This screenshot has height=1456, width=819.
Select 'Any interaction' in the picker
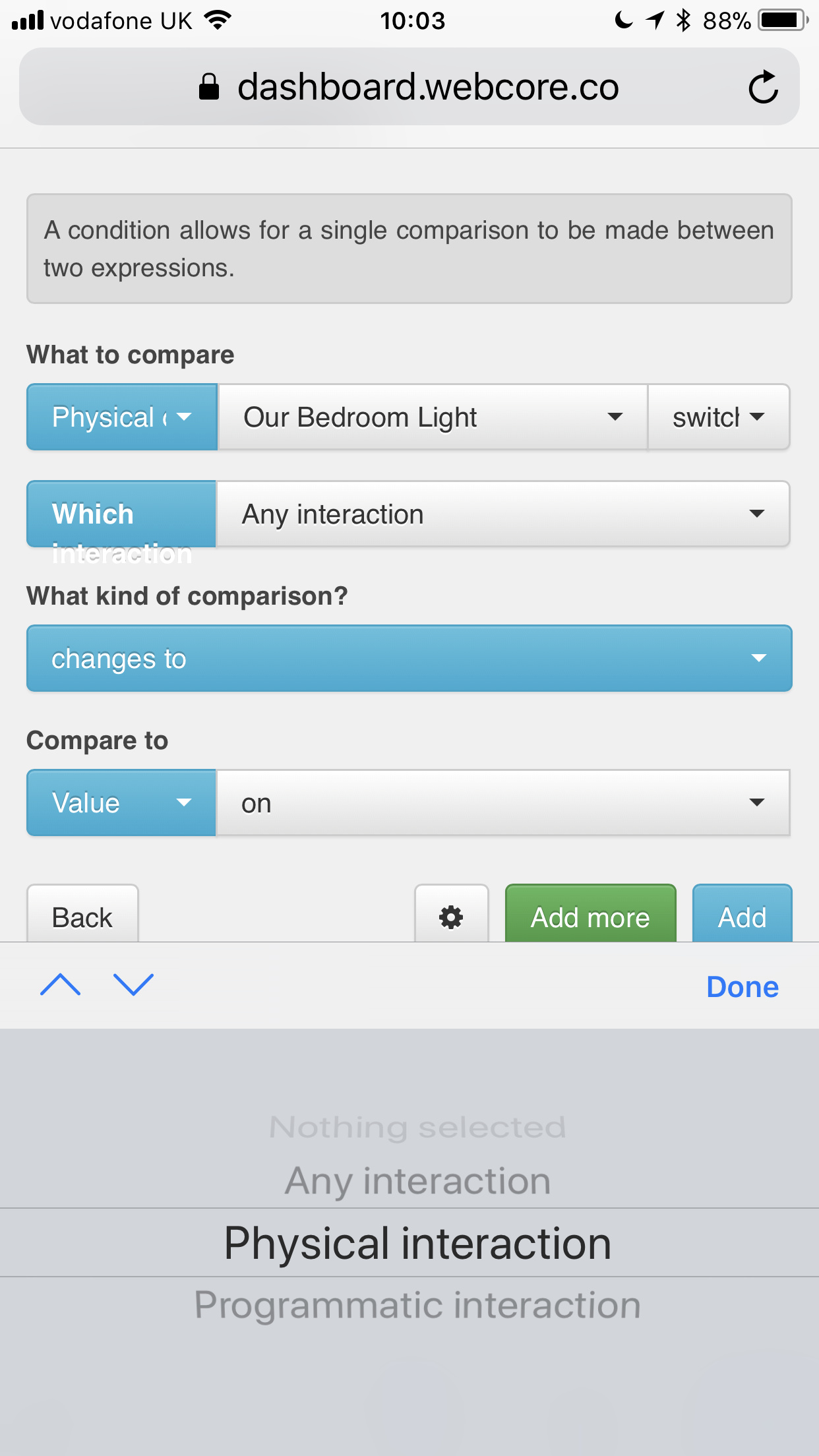point(417,1180)
